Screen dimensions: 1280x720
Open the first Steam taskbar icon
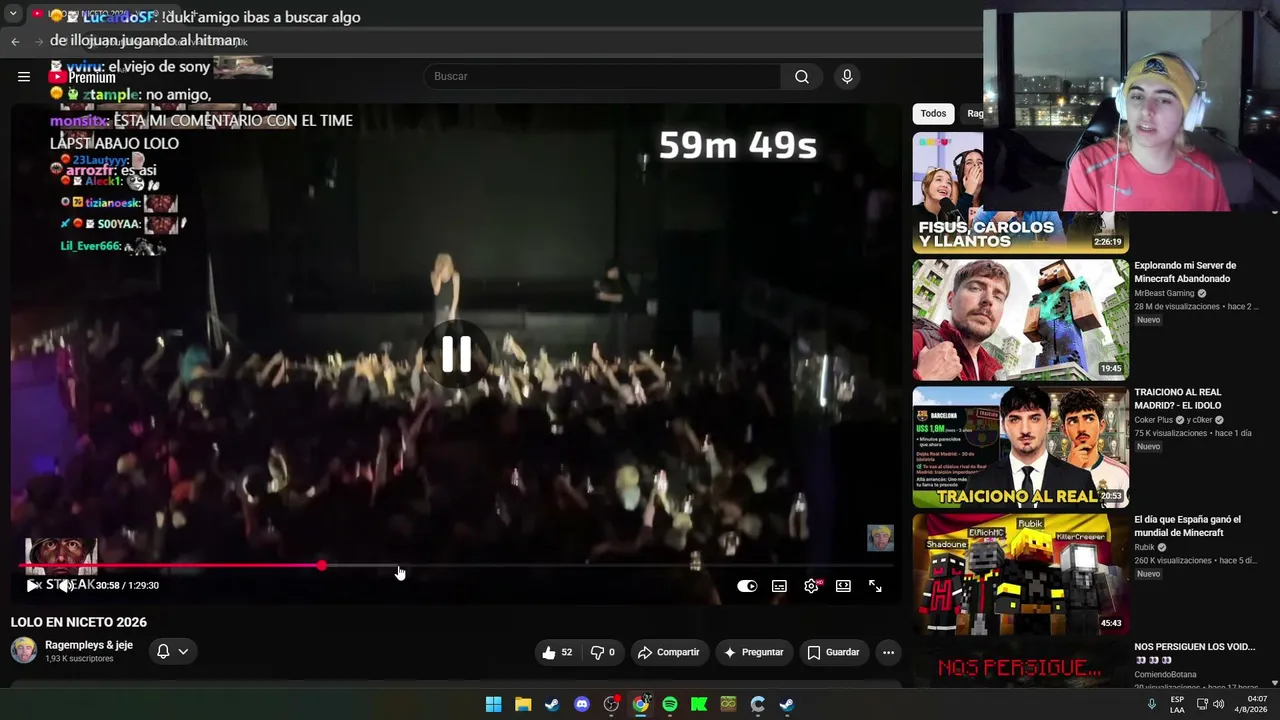[552, 704]
